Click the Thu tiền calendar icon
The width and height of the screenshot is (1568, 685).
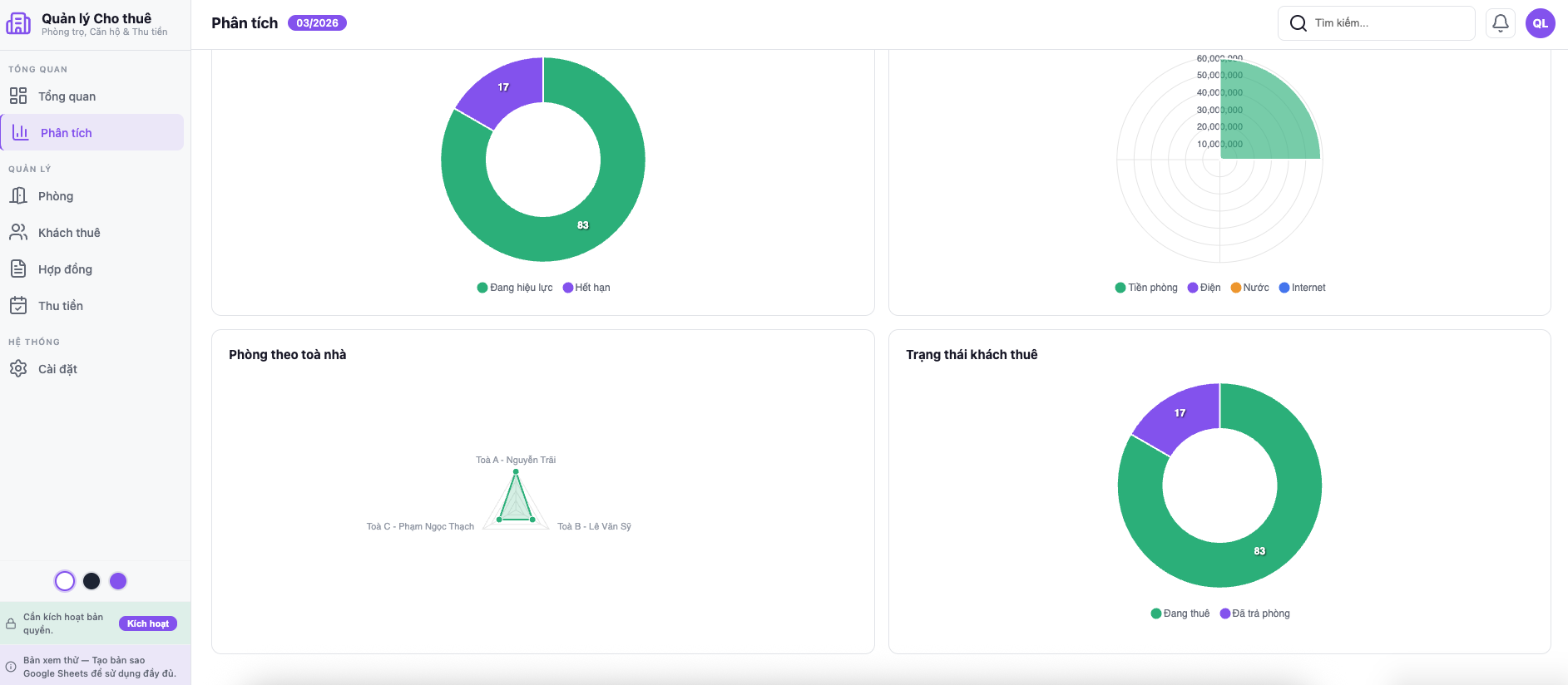pos(18,305)
